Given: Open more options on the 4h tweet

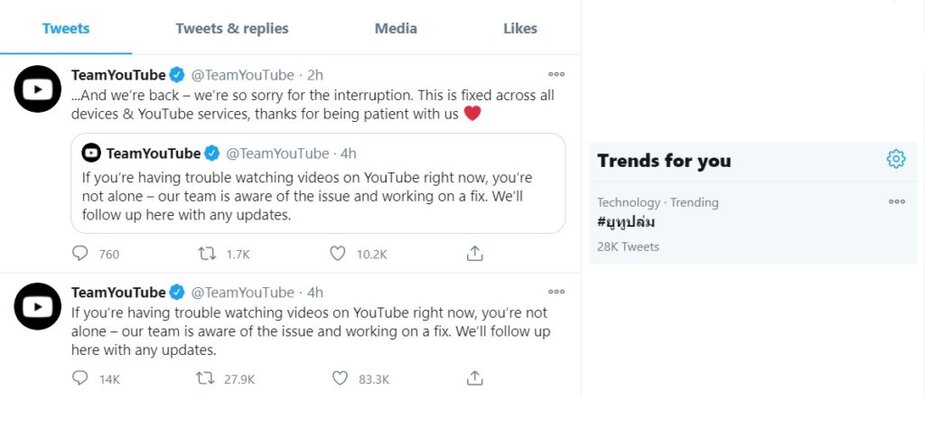Looking at the screenshot, I should [x=556, y=292].
